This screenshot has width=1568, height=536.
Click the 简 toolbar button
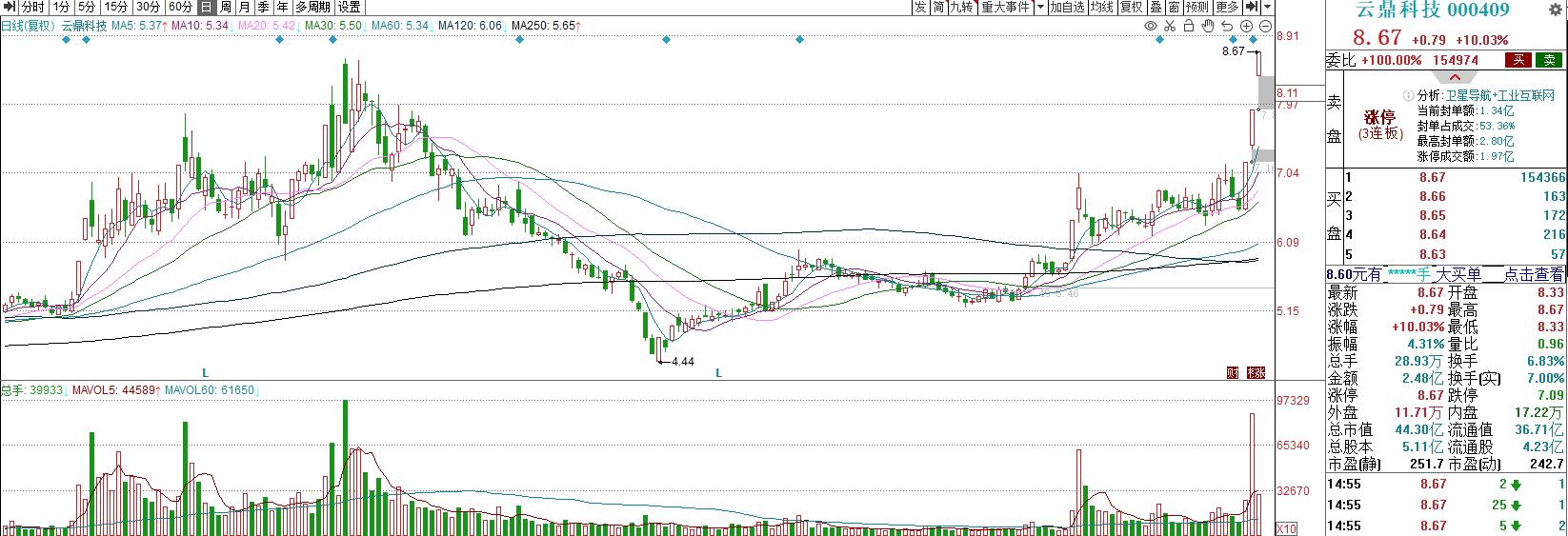coord(938,7)
